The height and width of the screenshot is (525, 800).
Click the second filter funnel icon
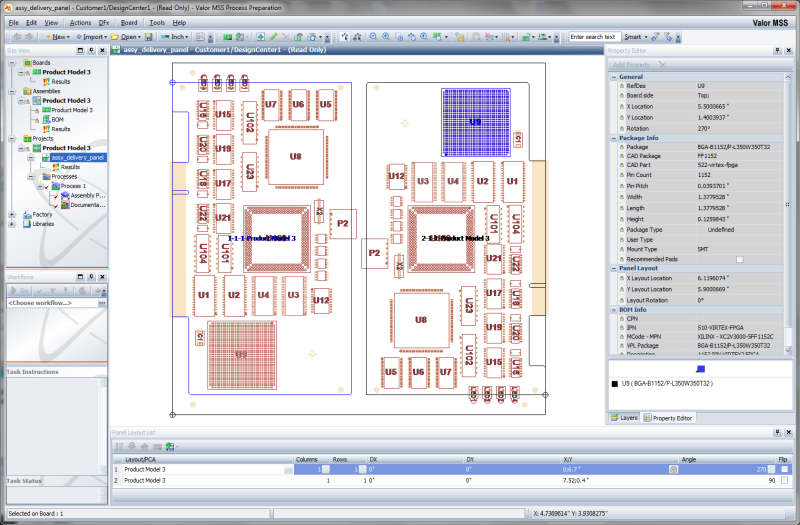point(668,37)
